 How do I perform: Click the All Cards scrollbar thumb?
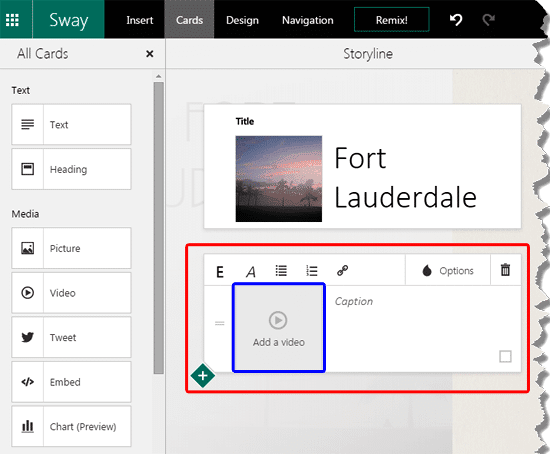[159, 228]
